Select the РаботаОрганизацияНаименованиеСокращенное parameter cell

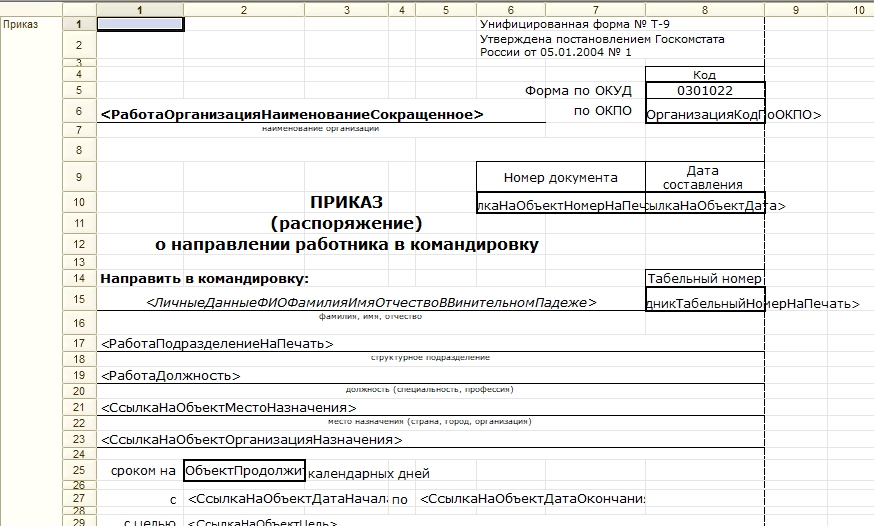click(292, 115)
